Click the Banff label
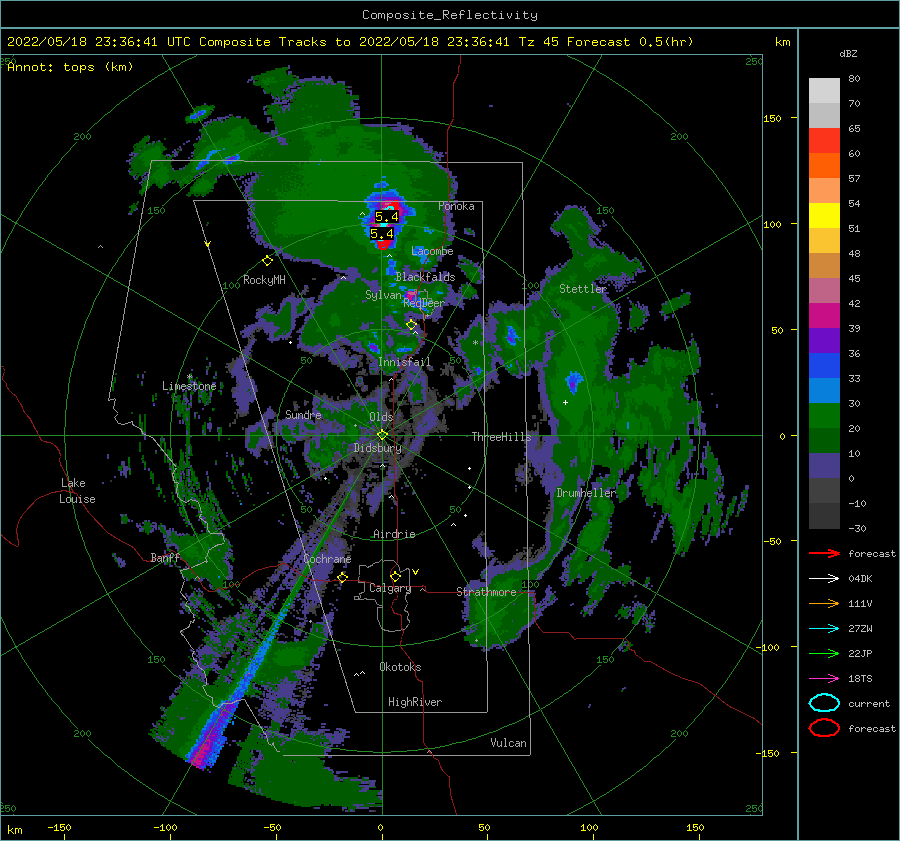Screen dimensions: 900x841 point(165,557)
